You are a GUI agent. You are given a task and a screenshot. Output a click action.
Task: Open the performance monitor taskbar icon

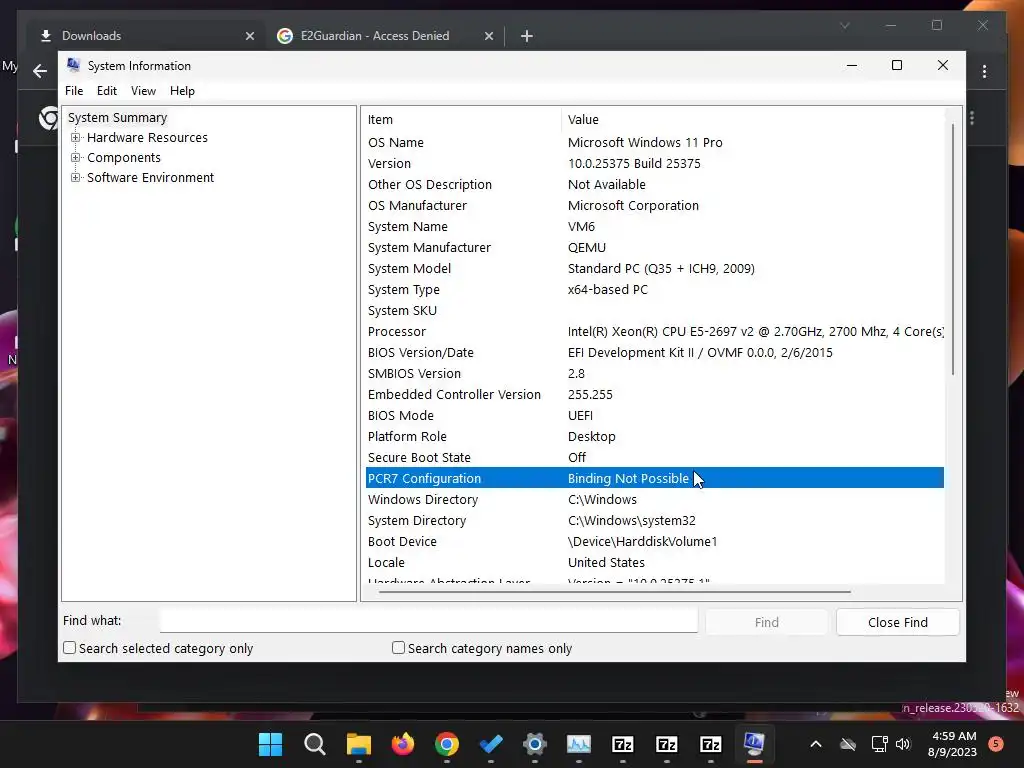[x=579, y=744]
